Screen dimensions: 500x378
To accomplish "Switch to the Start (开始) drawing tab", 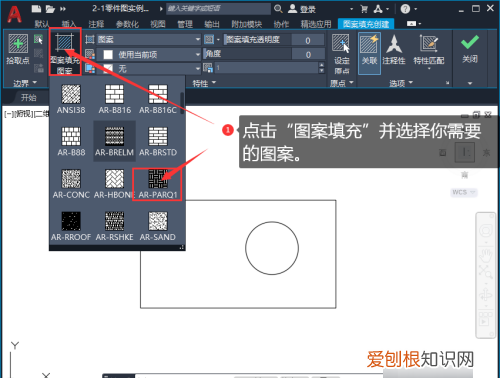I will pos(29,97).
